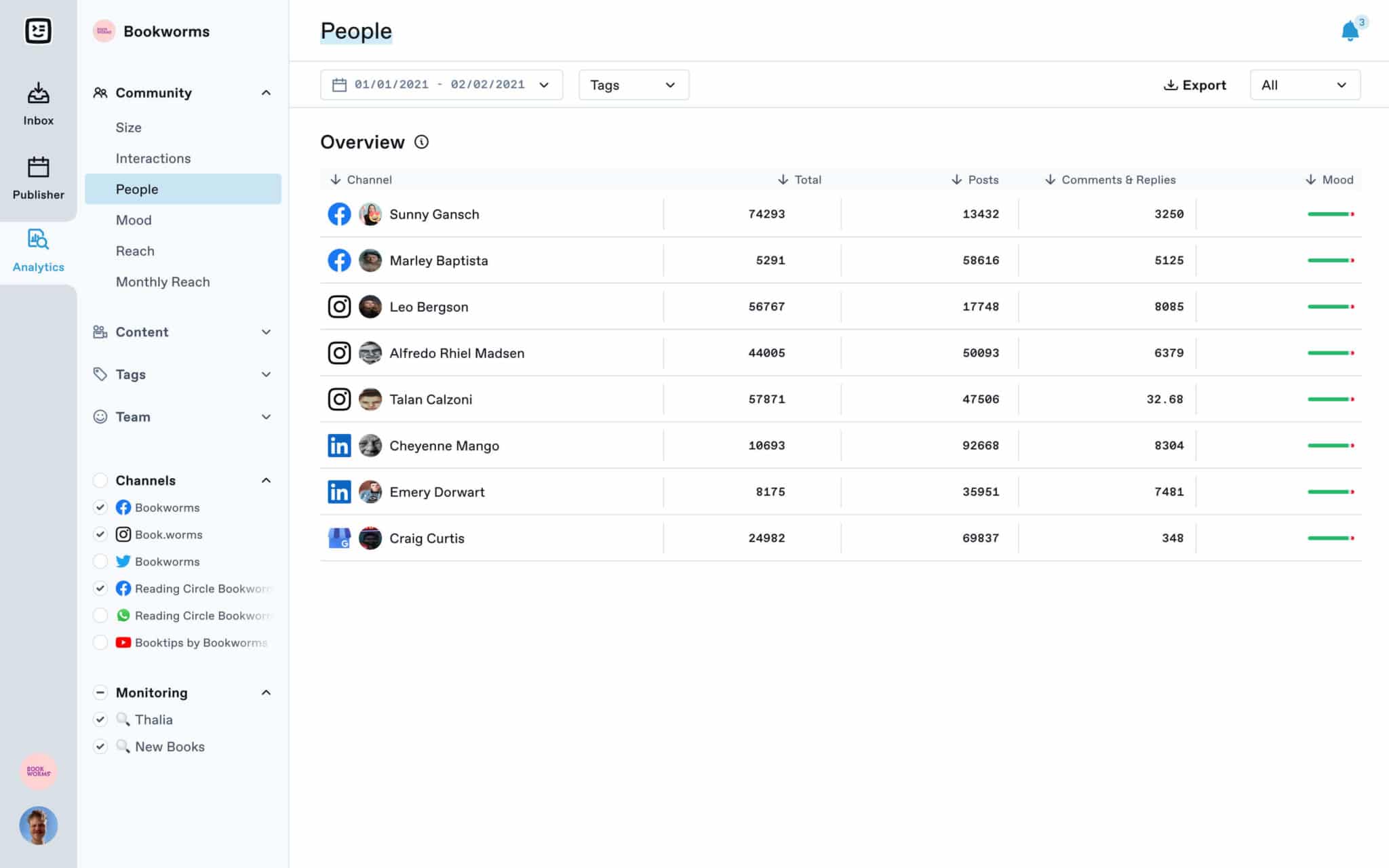Open Monthly Reach page
Screen dimensions: 1389x868
point(163,281)
